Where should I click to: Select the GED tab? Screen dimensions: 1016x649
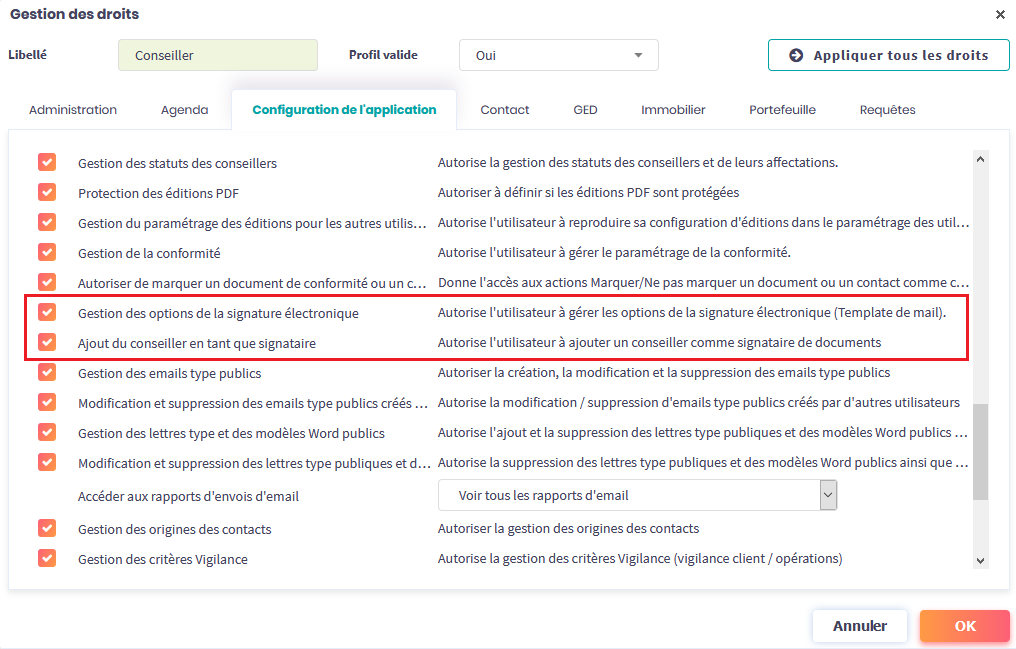point(585,110)
